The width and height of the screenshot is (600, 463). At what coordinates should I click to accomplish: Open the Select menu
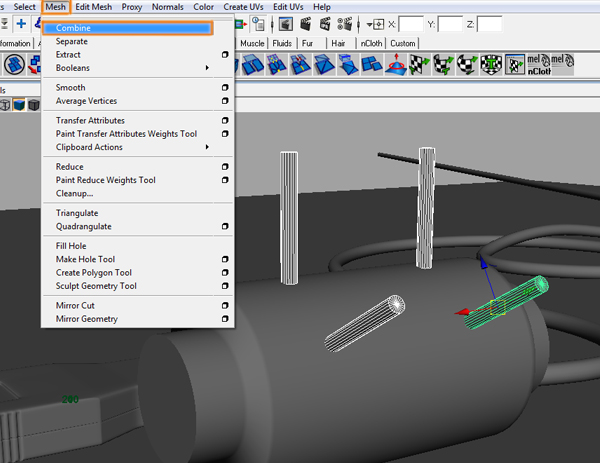click(x=24, y=7)
